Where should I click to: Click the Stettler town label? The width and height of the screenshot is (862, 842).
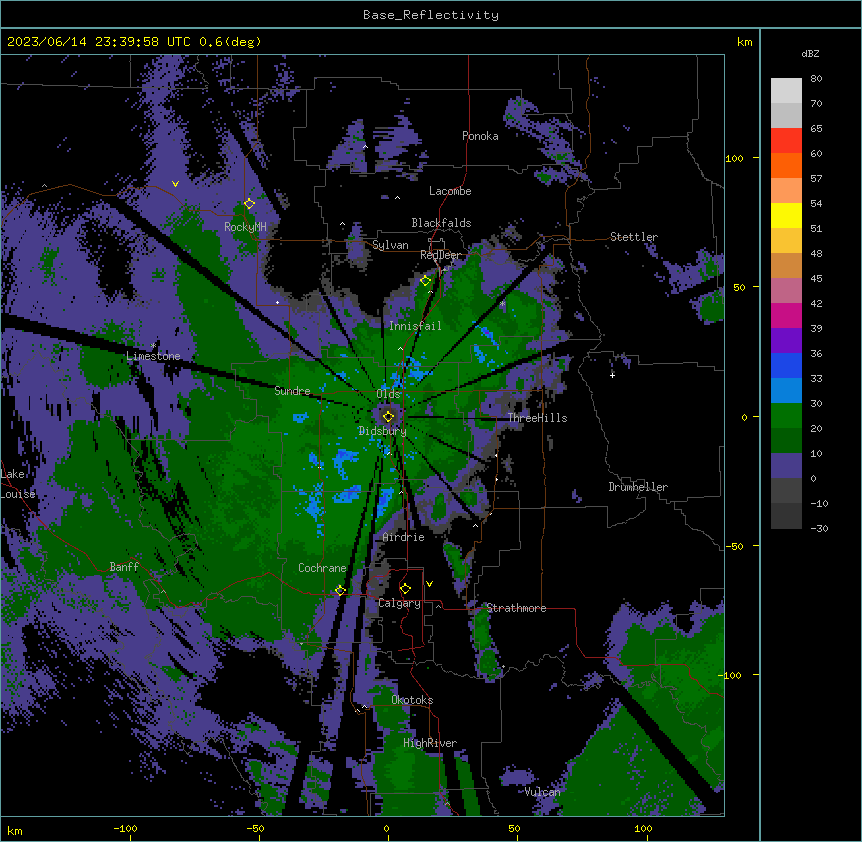coord(634,237)
